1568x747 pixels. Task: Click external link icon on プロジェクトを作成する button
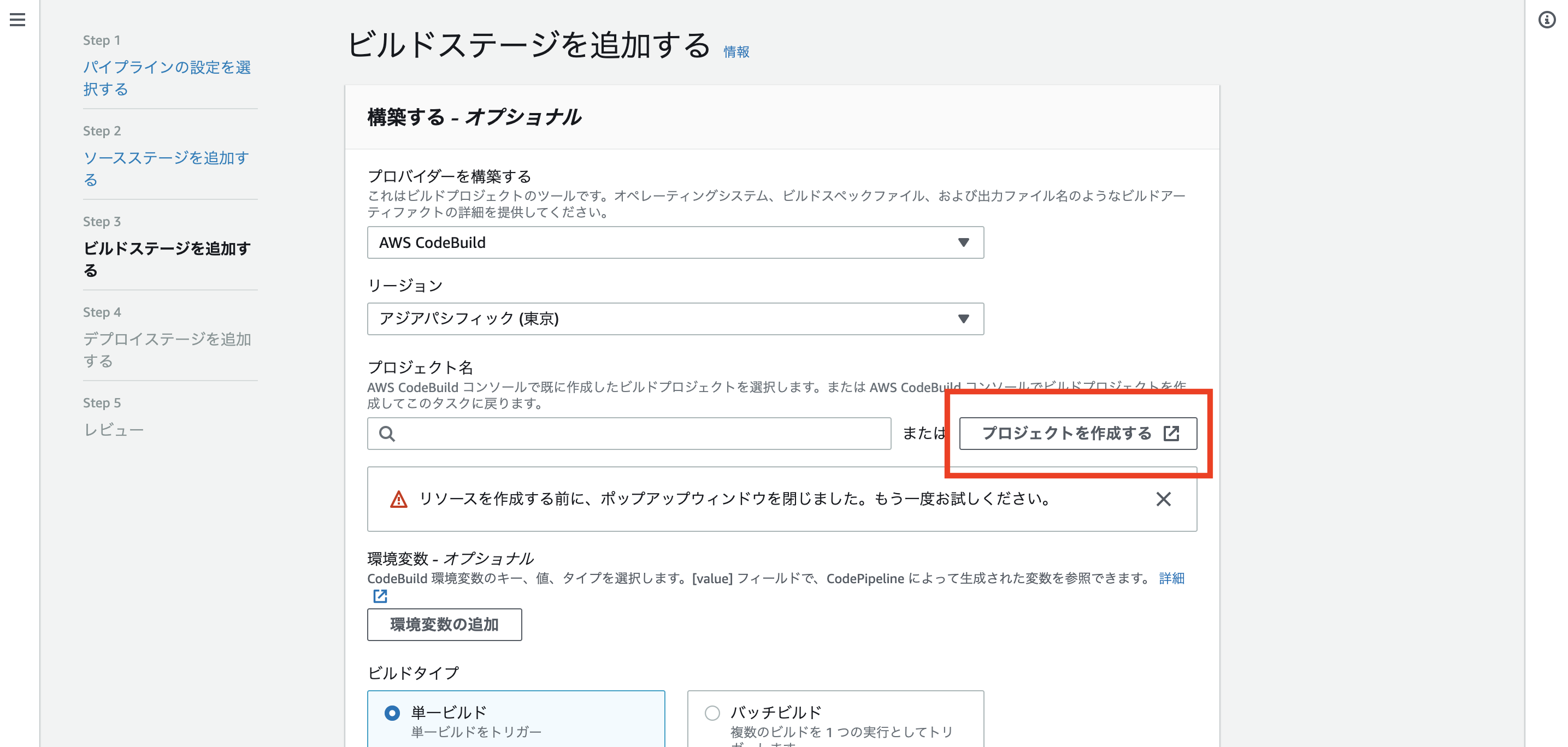[x=1171, y=433]
